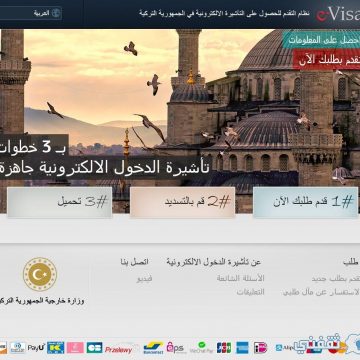Select step #3 تحميل
The height and width of the screenshot is (360, 360).
(60, 202)
